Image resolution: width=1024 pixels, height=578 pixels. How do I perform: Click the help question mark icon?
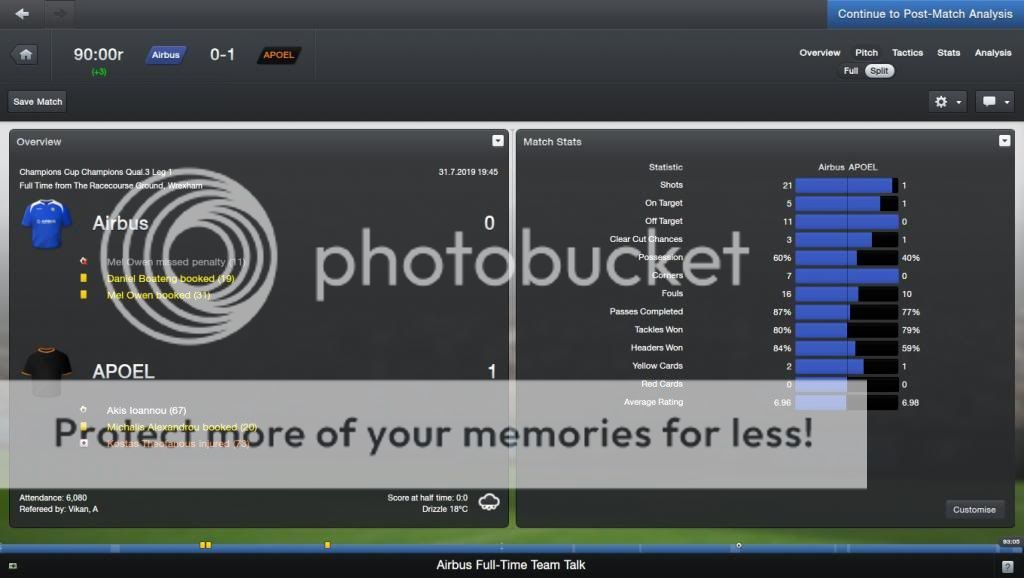click(1008, 567)
